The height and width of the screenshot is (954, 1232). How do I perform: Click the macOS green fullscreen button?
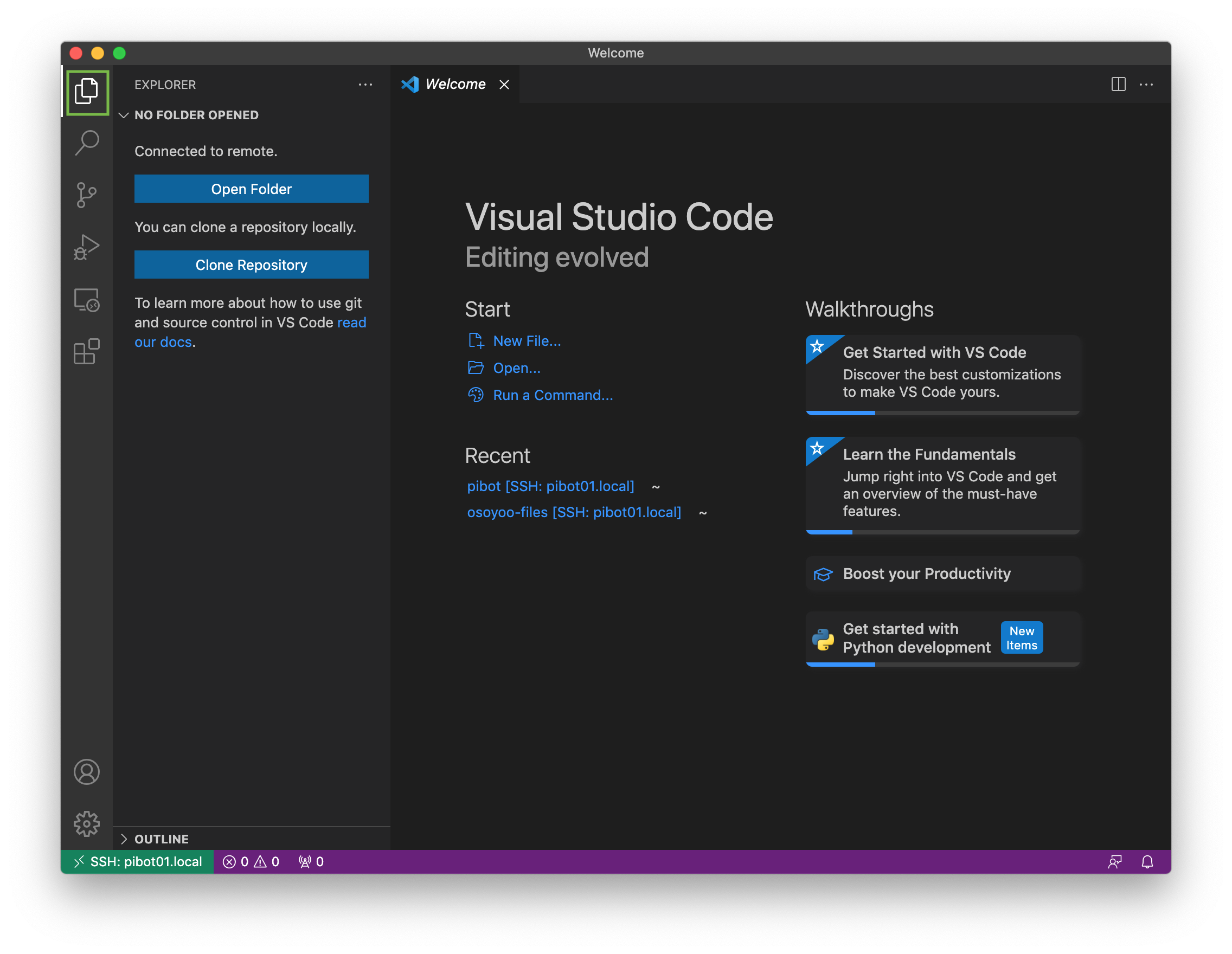coord(119,54)
